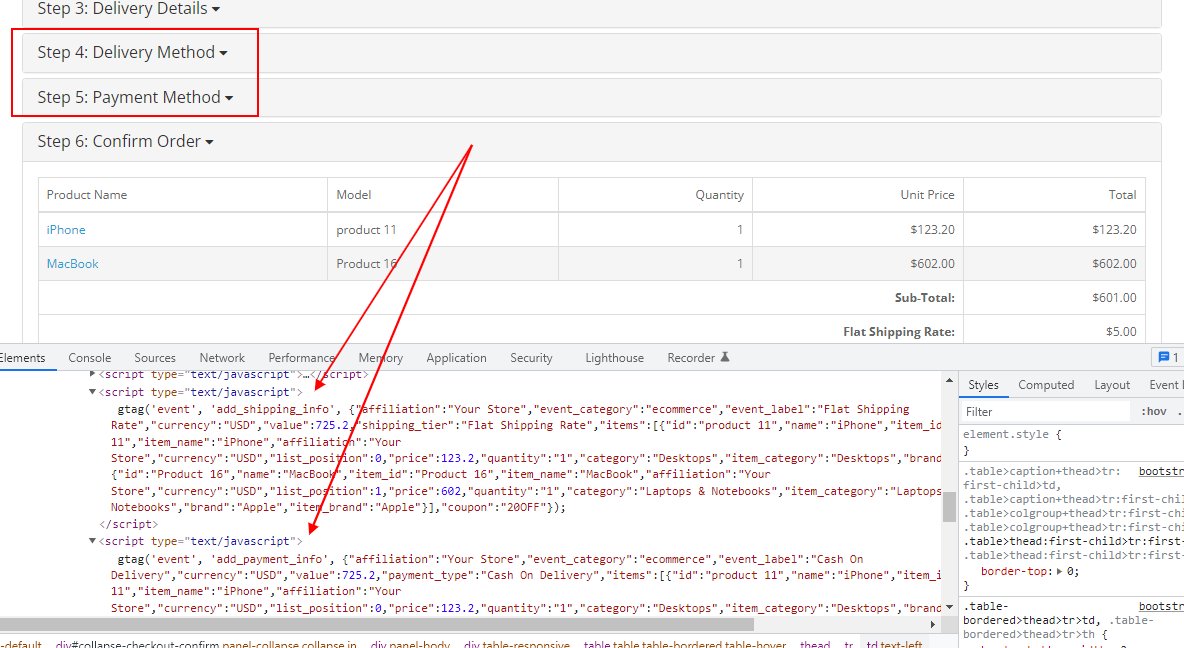Expand the border-top property value triangle
Viewport: 1184px width, 648px height.
(1059, 572)
